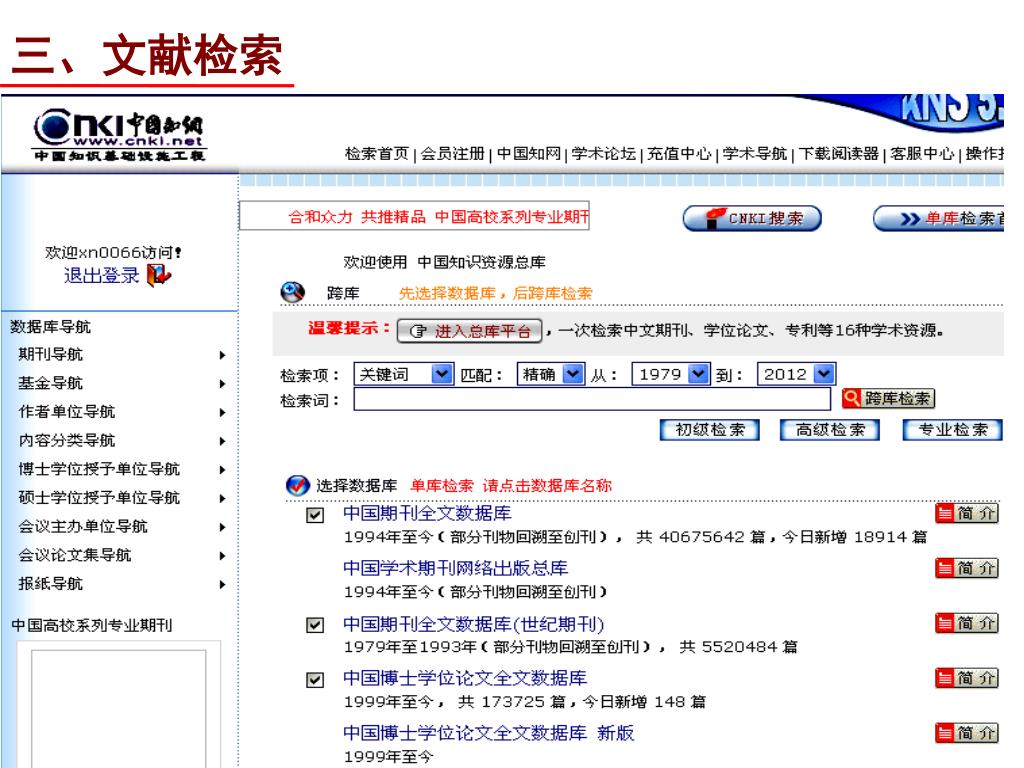
Task: Click the CNKI logo
Action: click(120, 135)
